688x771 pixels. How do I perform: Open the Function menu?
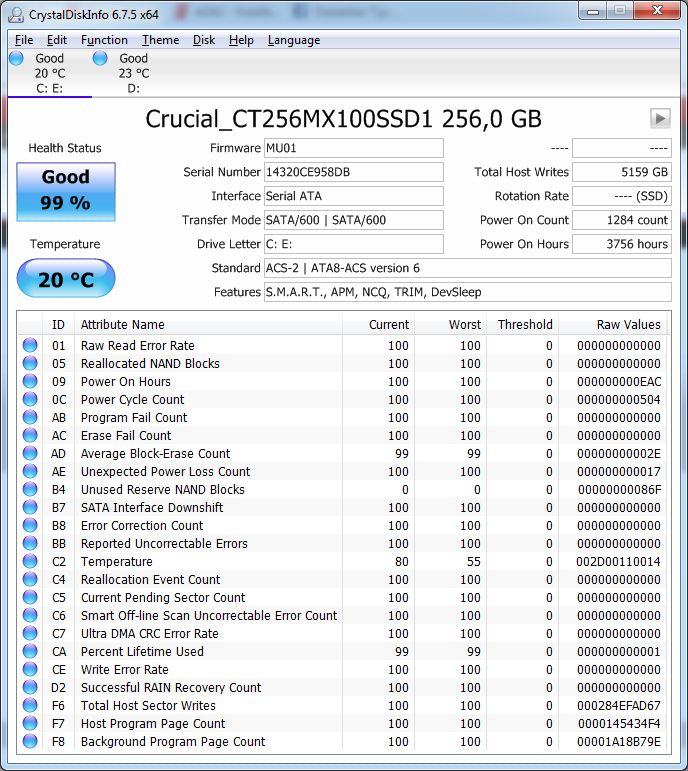pyautogui.click(x=104, y=40)
